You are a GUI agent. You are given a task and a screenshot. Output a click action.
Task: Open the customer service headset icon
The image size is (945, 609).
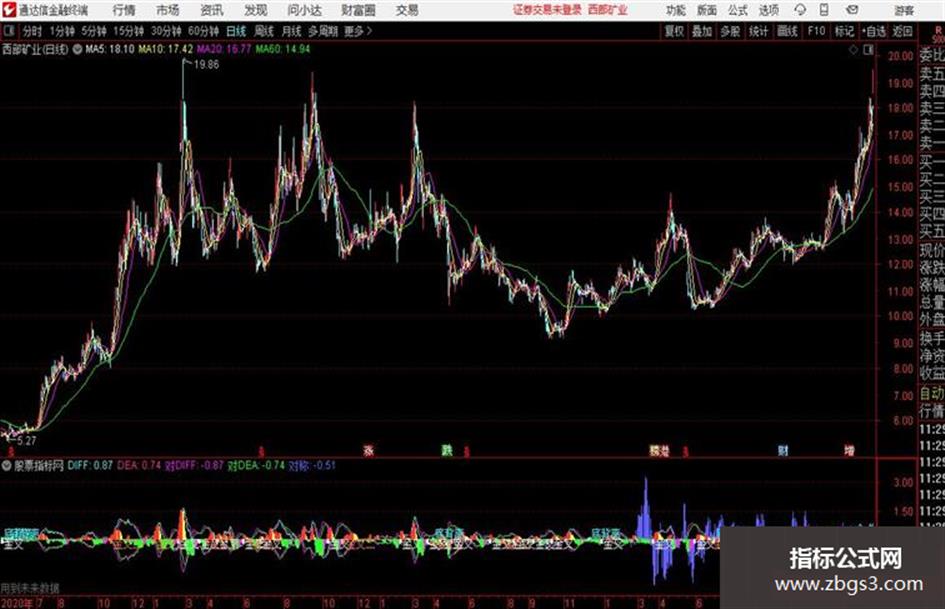800,10
